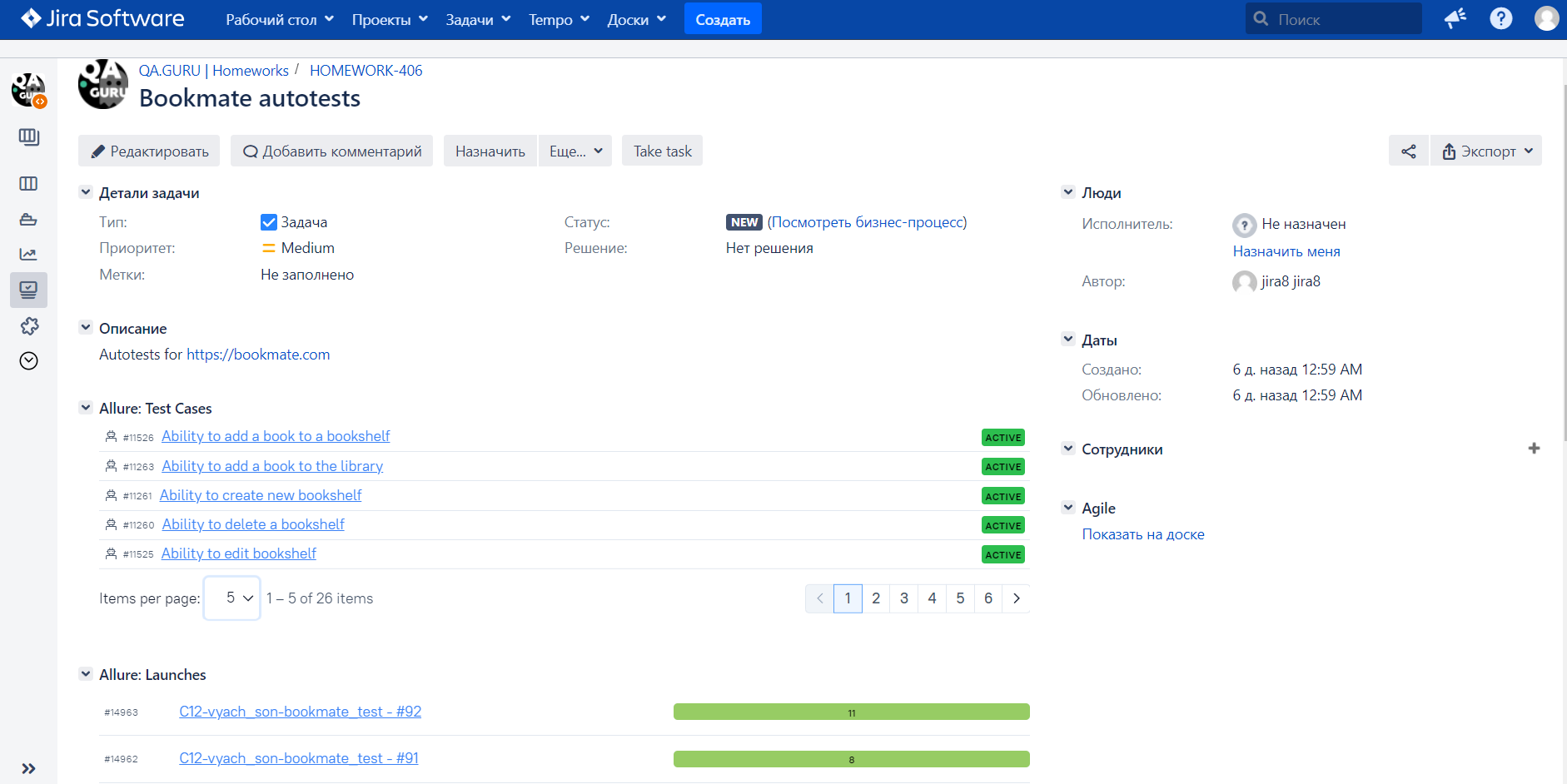Click the launch #92 progress bar

(x=852, y=712)
